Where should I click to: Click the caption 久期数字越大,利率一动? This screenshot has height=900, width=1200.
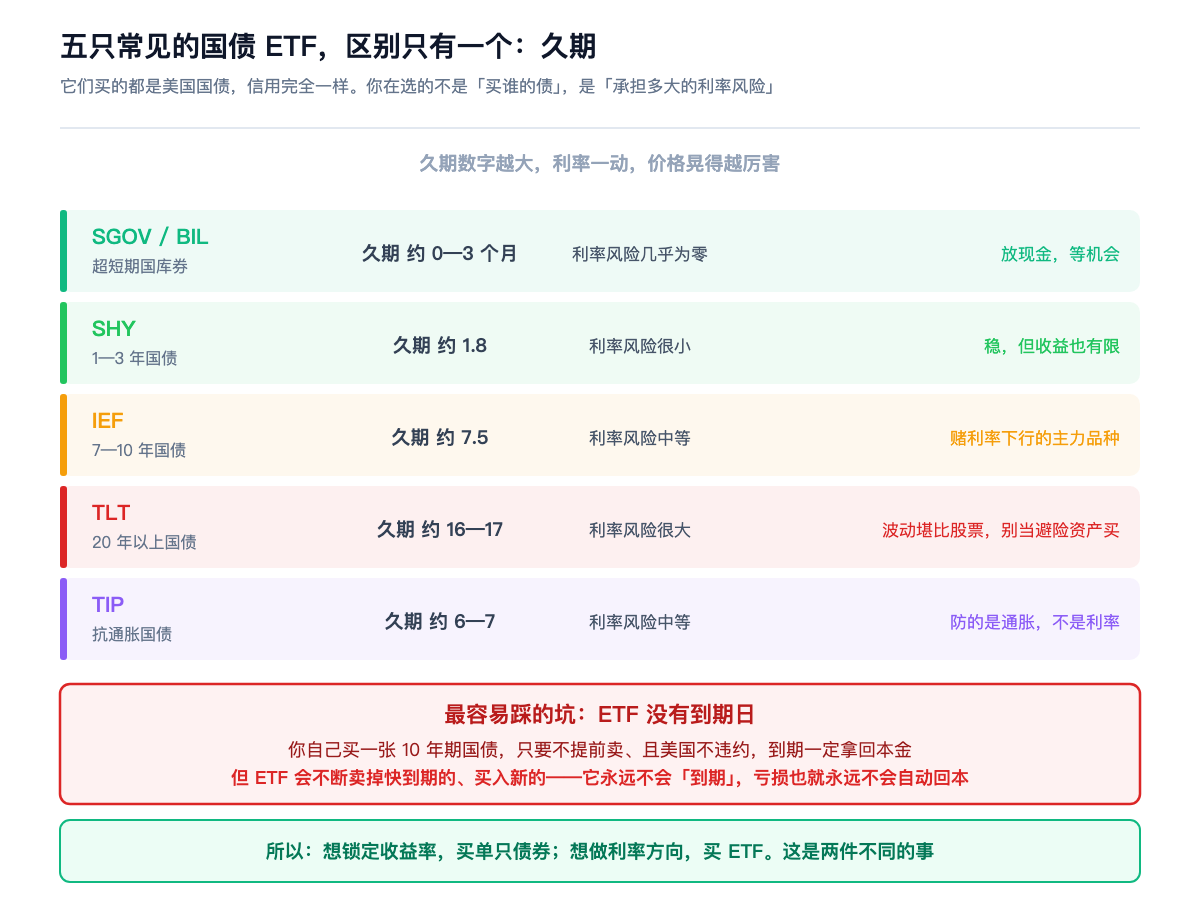pos(600,163)
